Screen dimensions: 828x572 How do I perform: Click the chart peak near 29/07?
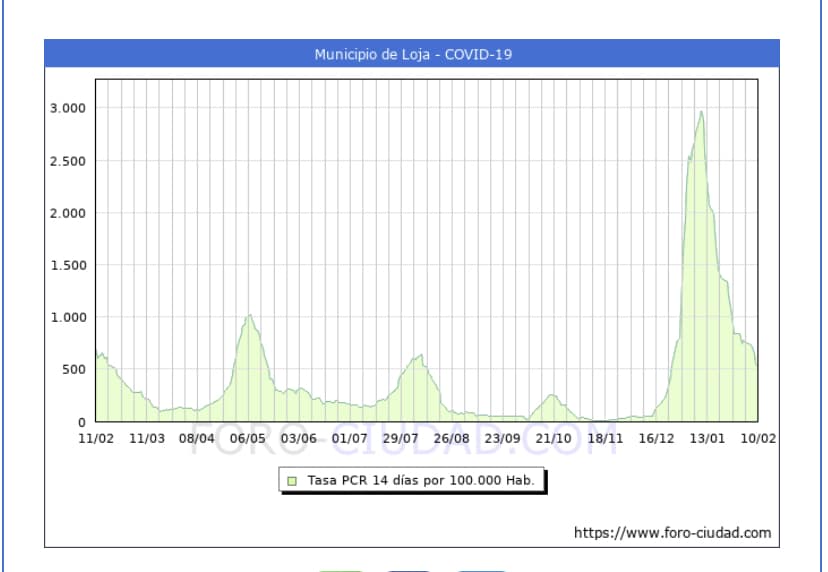click(x=421, y=355)
